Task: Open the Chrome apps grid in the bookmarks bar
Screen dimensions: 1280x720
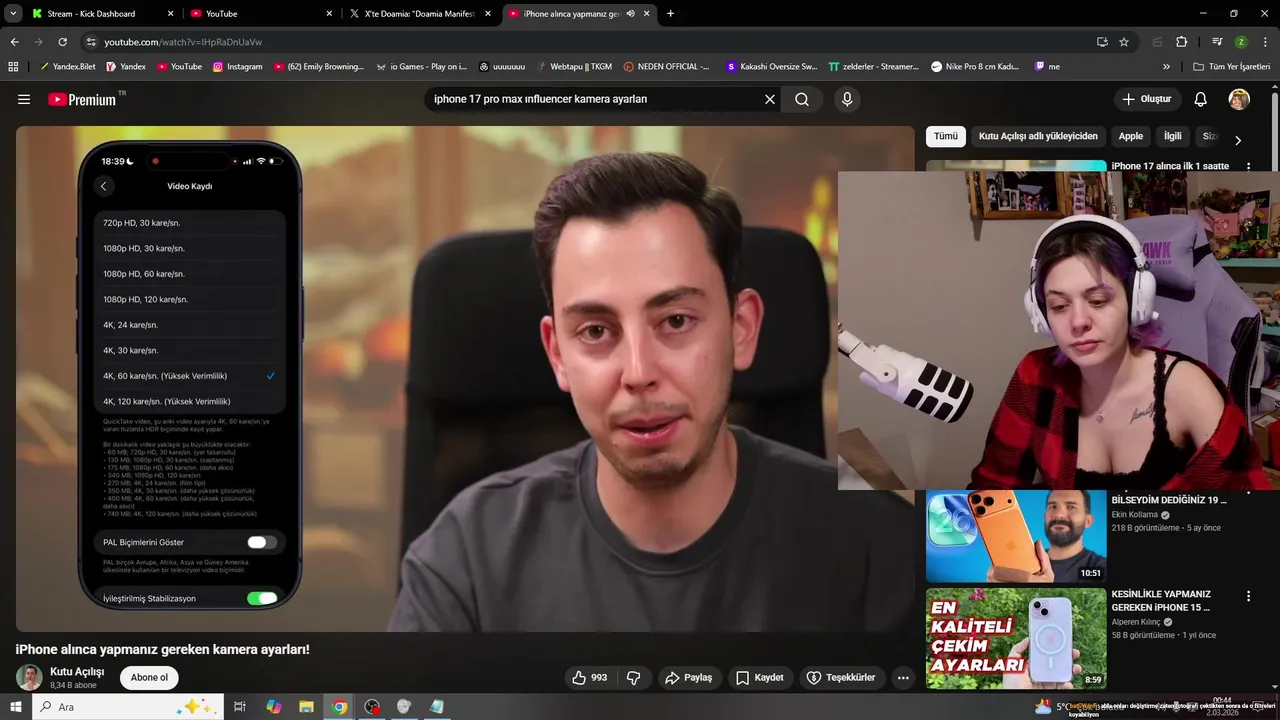Action: click(x=13, y=67)
